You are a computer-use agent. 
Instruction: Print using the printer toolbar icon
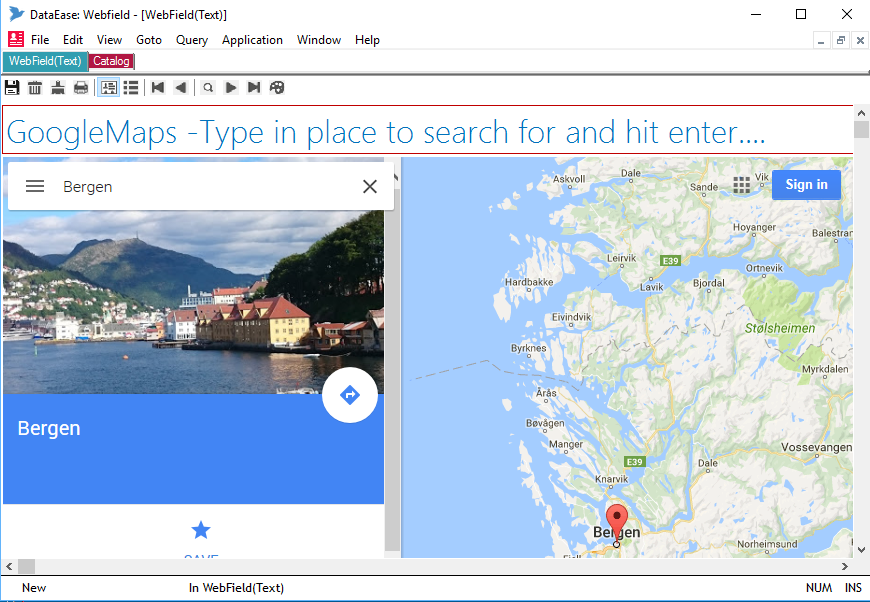[81, 88]
